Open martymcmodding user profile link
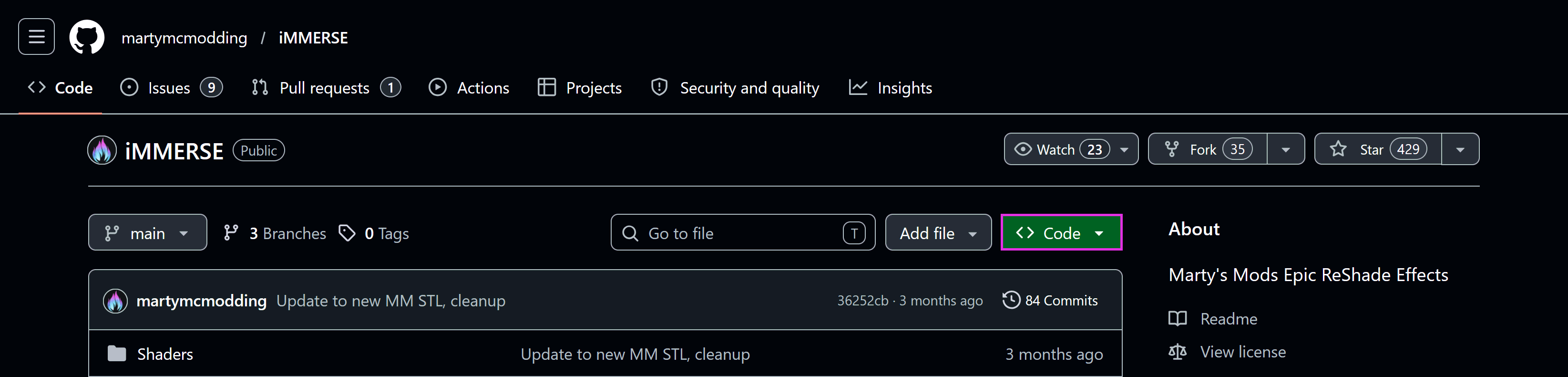The image size is (1568, 377). pos(184,38)
